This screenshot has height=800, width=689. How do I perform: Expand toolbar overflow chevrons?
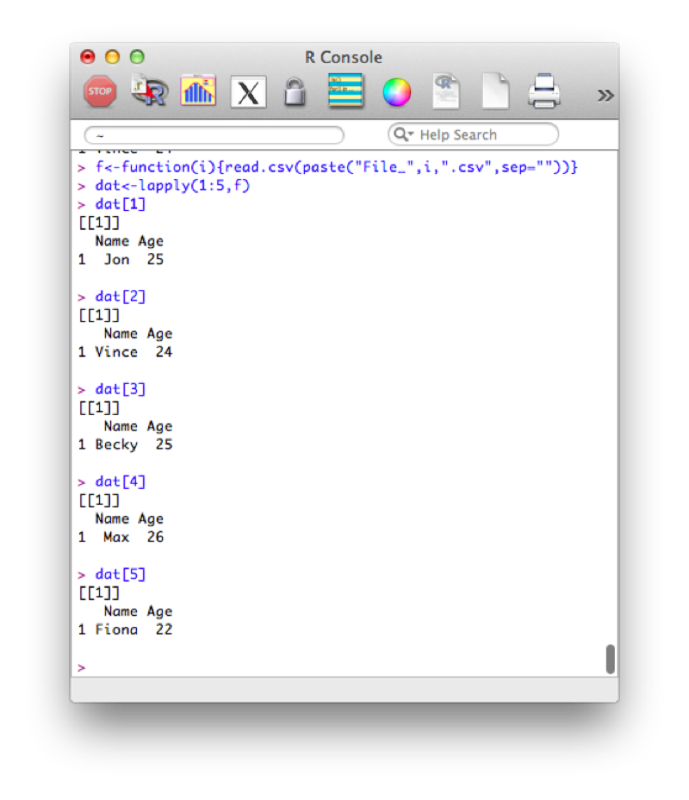[605, 95]
